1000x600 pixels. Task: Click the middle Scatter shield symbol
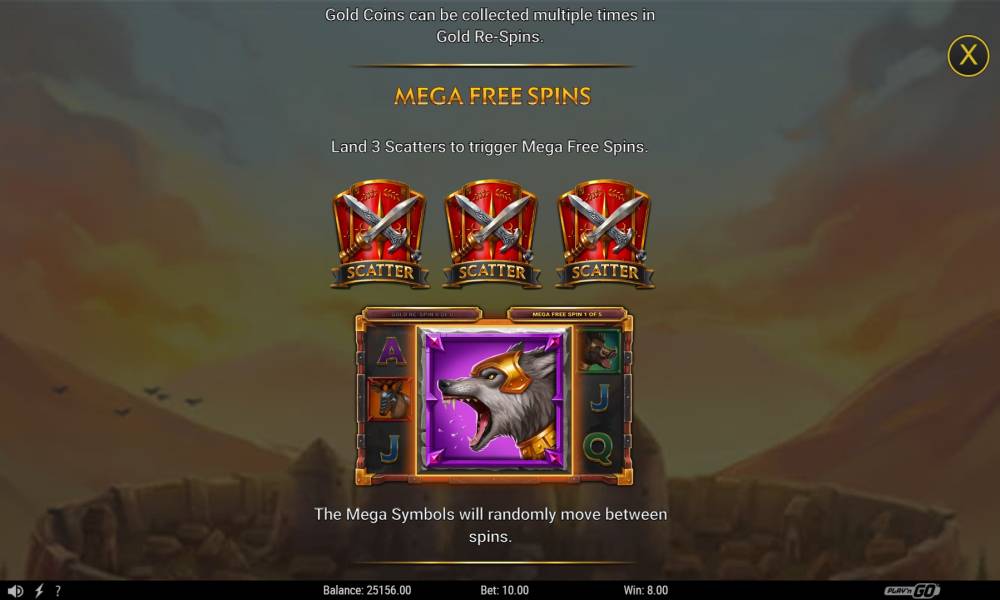pyautogui.click(x=492, y=233)
